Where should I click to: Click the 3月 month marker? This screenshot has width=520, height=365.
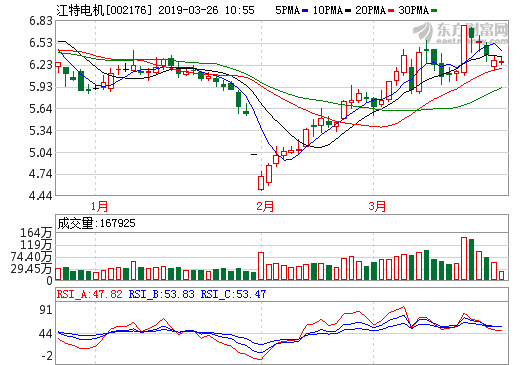[x=377, y=206]
